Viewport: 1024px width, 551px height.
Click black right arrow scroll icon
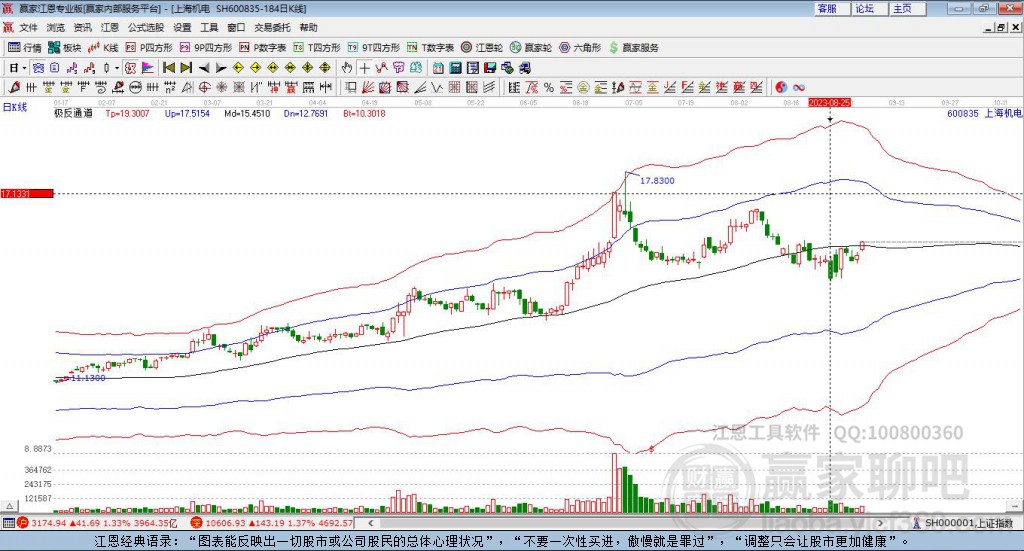click(221, 68)
